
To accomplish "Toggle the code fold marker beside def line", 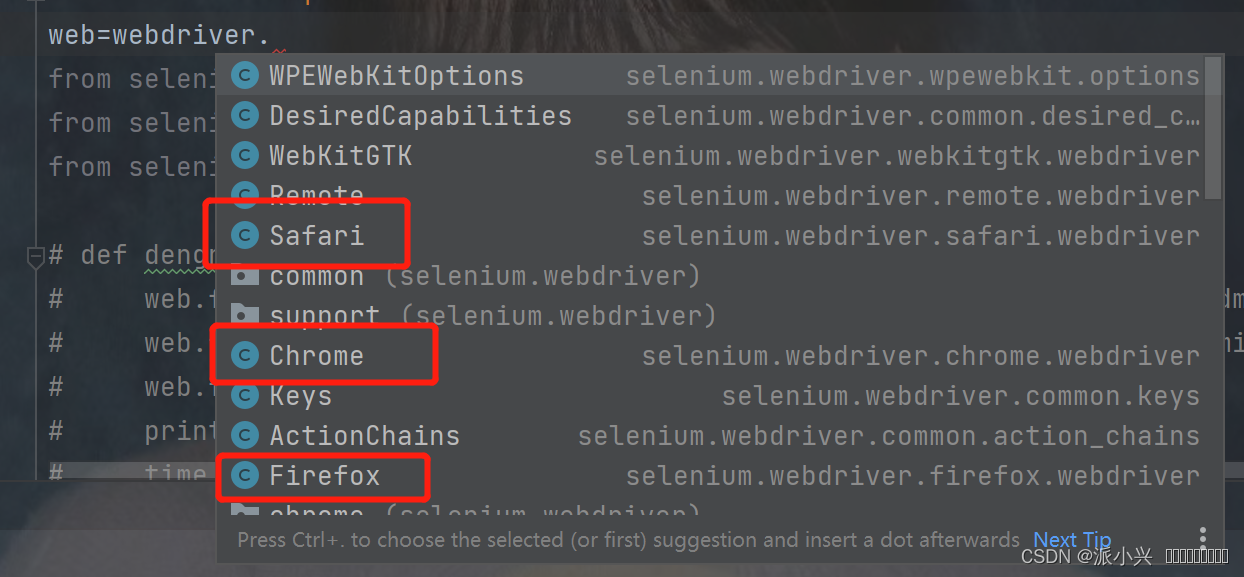I will pos(36,256).
